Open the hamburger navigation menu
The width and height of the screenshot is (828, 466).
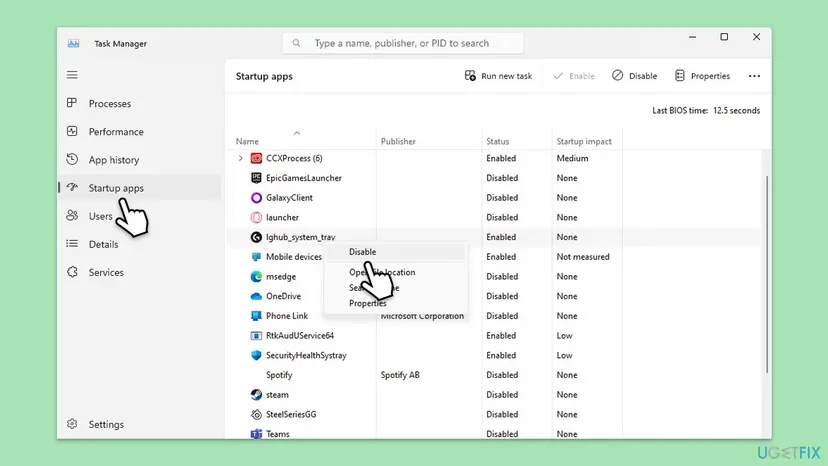72,75
